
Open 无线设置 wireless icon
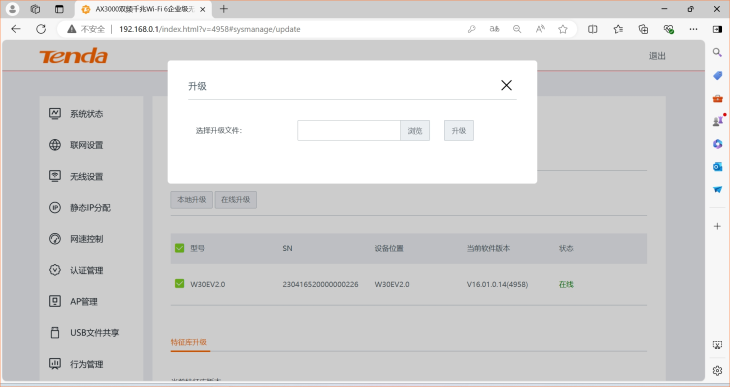point(55,176)
